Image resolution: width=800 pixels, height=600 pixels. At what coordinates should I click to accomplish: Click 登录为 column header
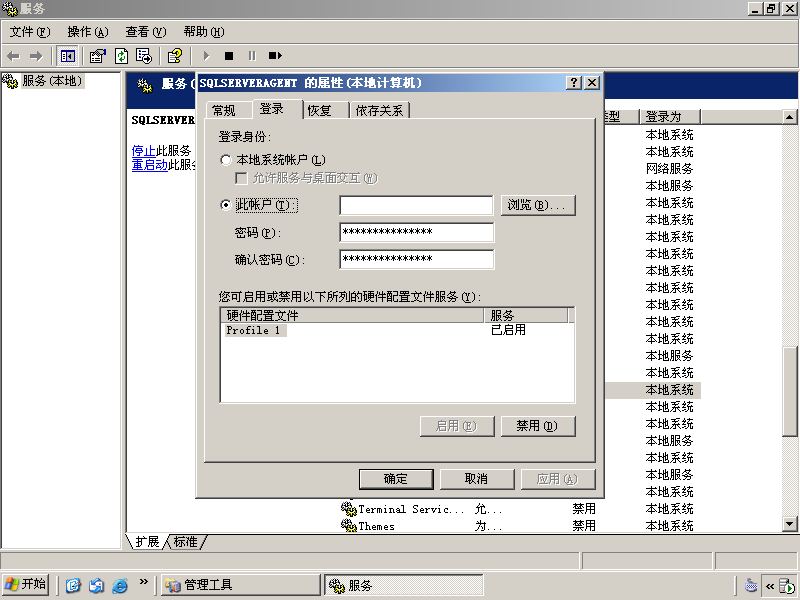(x=670, y=117)
